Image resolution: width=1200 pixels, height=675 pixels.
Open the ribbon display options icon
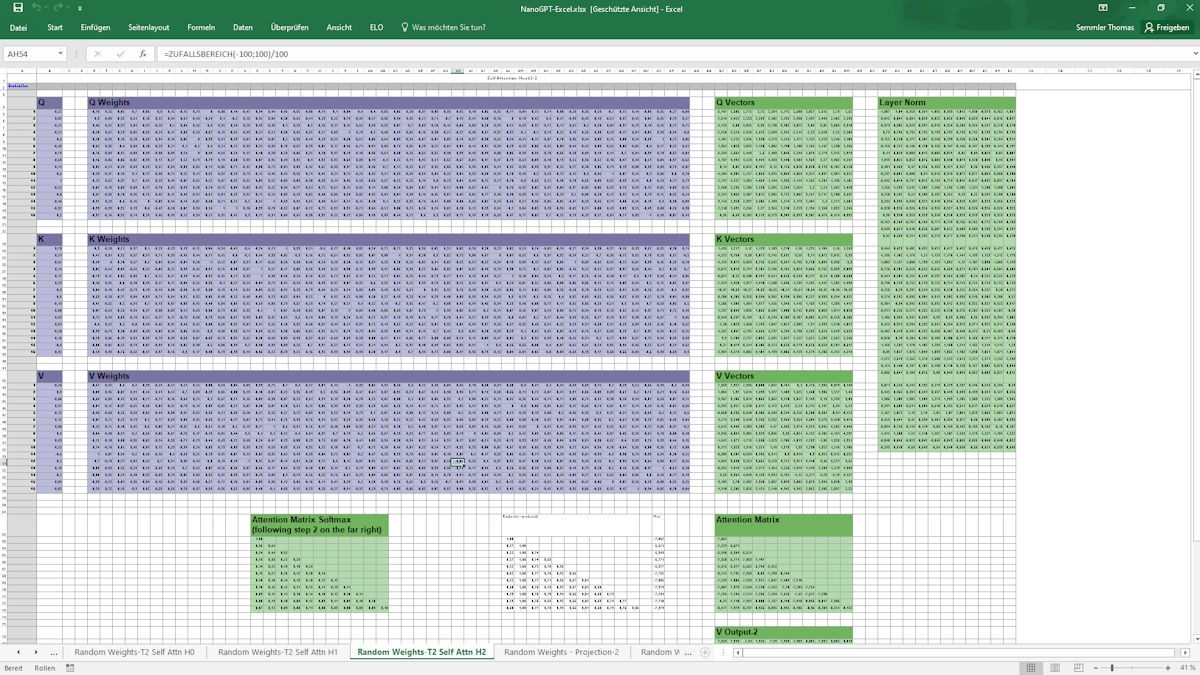pos(1101,7)
